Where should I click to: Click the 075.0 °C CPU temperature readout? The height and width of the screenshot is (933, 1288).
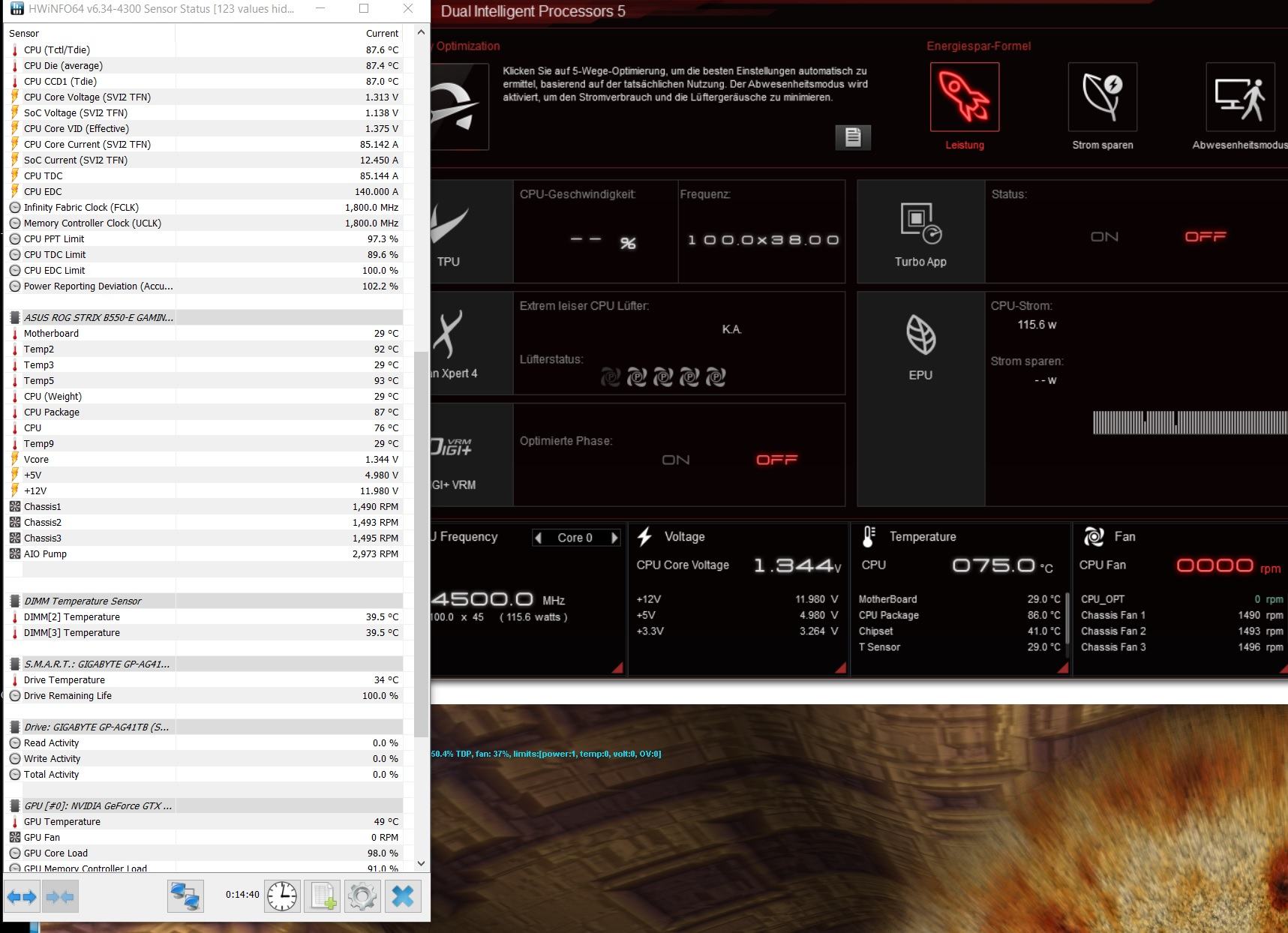(1002, 565)
